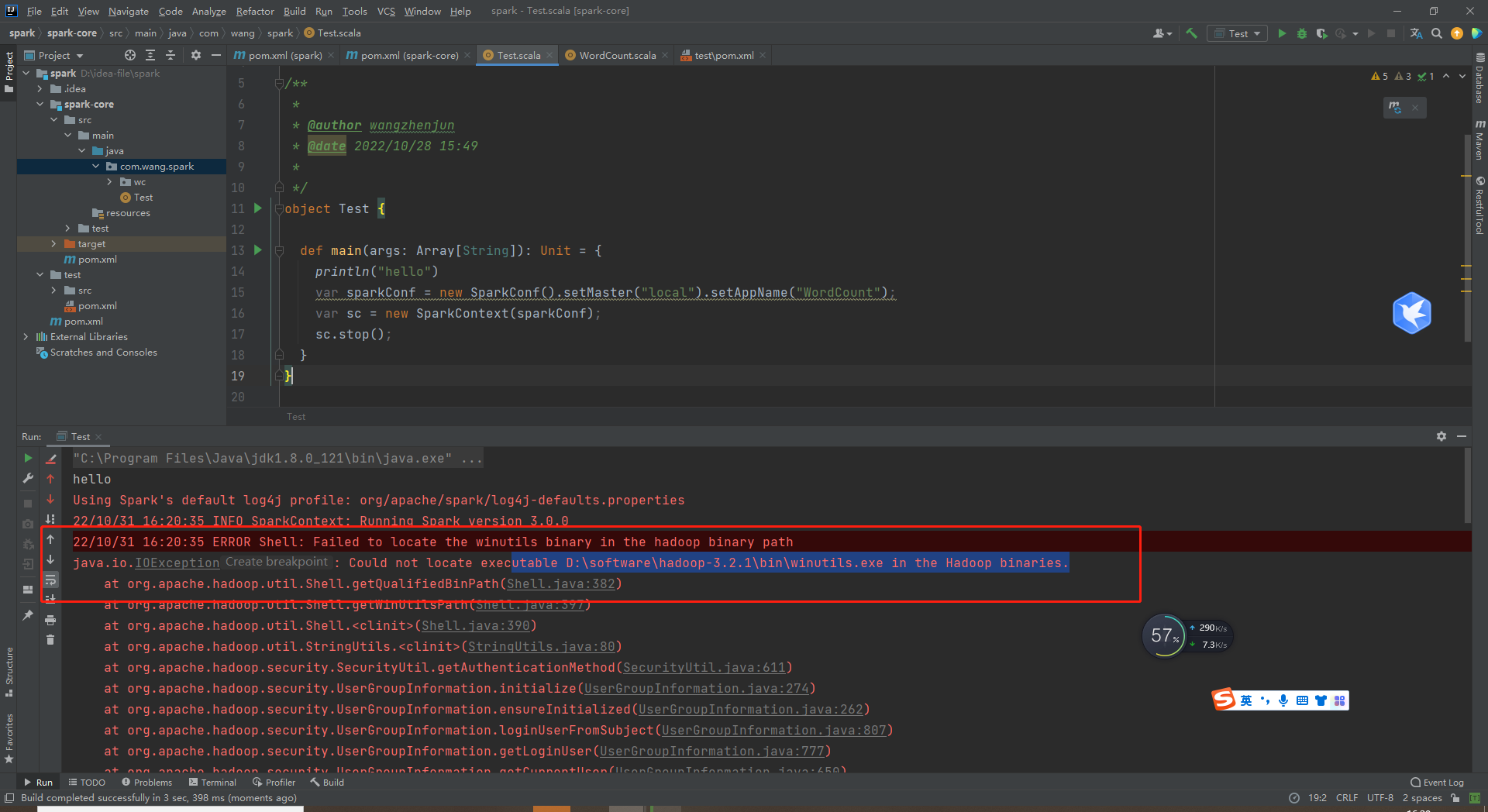This screenshot has height=812, width=1488.
Task: Open Shell.java:382 stack trace link
Action: (x=560, y=584)
